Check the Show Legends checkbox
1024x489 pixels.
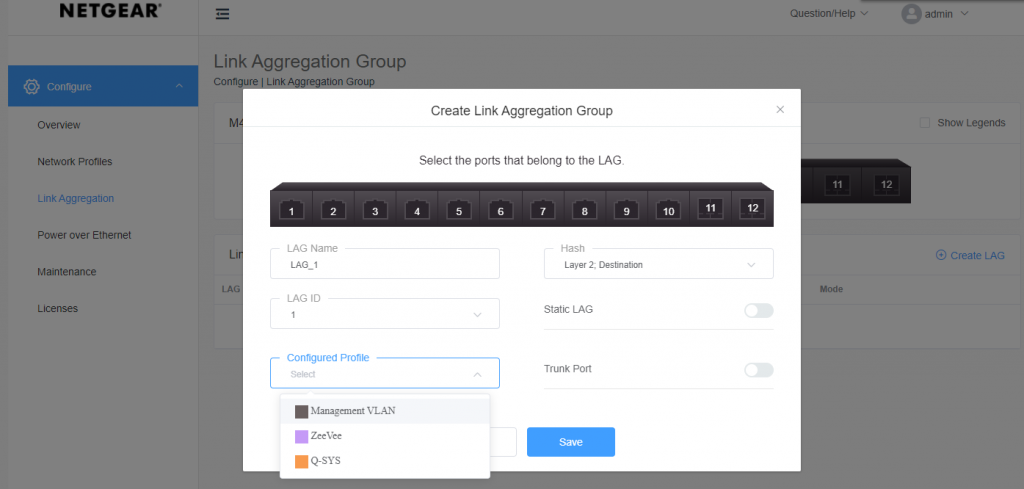click(x=924, y=123)
